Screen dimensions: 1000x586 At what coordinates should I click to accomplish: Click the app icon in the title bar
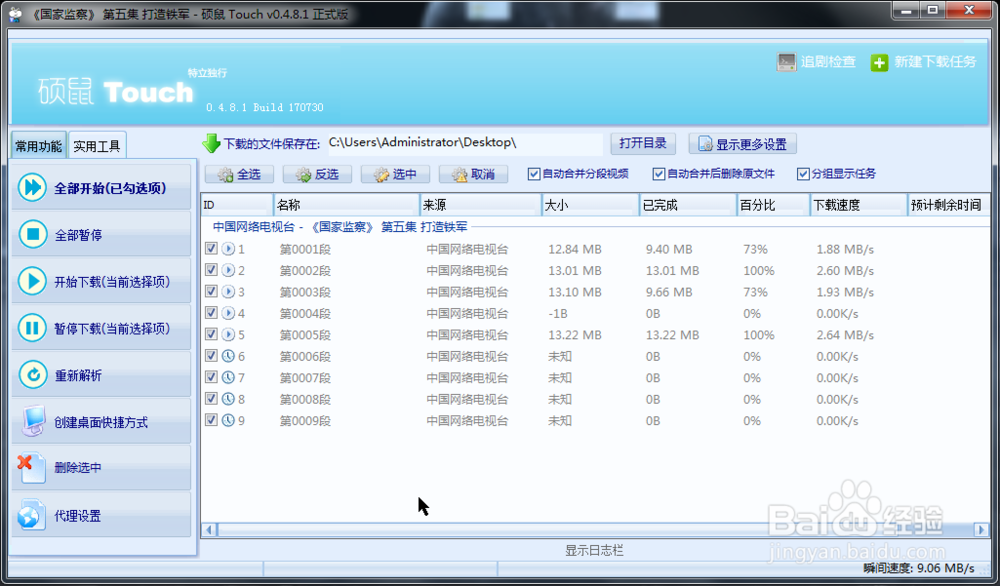16,13
